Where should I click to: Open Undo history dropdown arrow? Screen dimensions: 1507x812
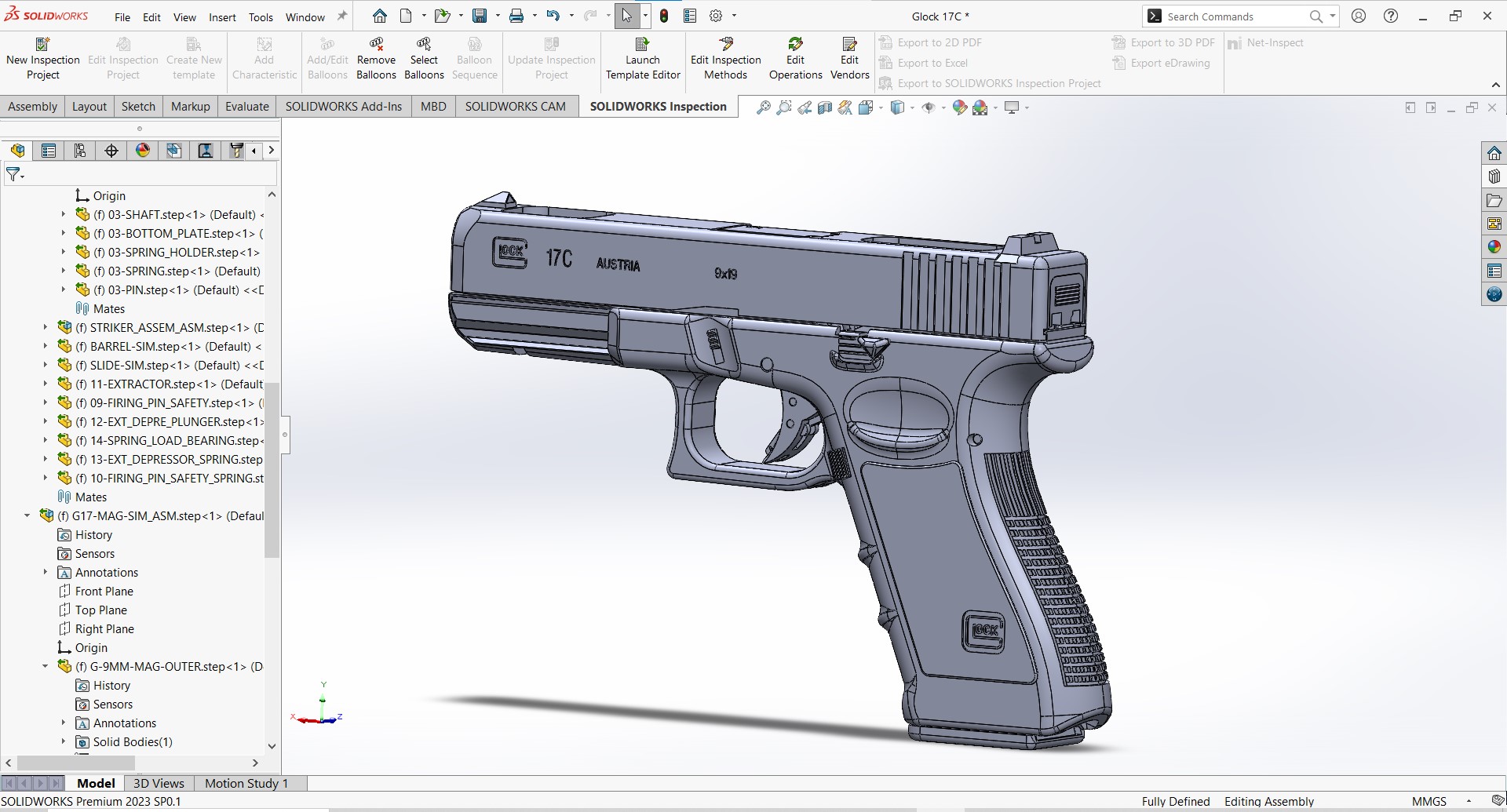pos(571,16)
